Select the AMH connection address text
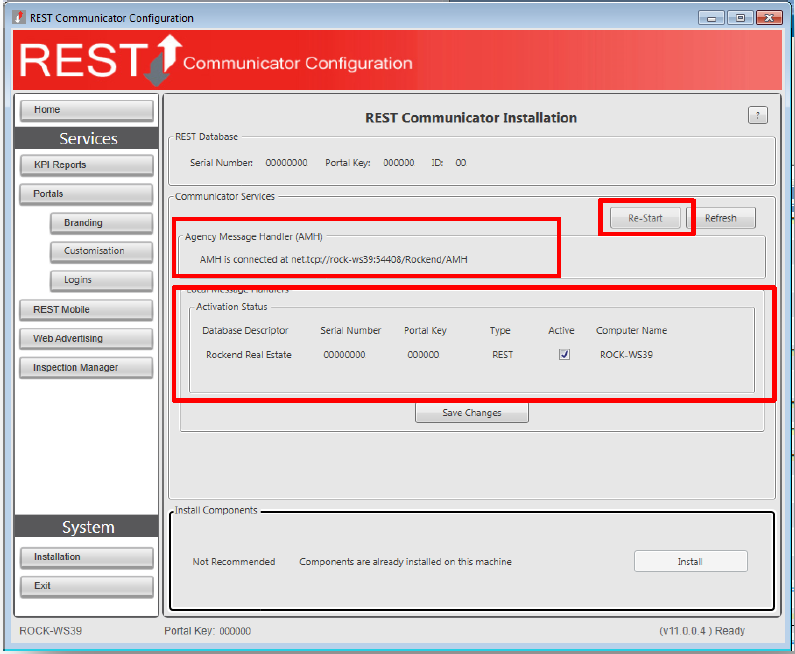This screenshot has width=795, height=654. (x=333, y=260)
